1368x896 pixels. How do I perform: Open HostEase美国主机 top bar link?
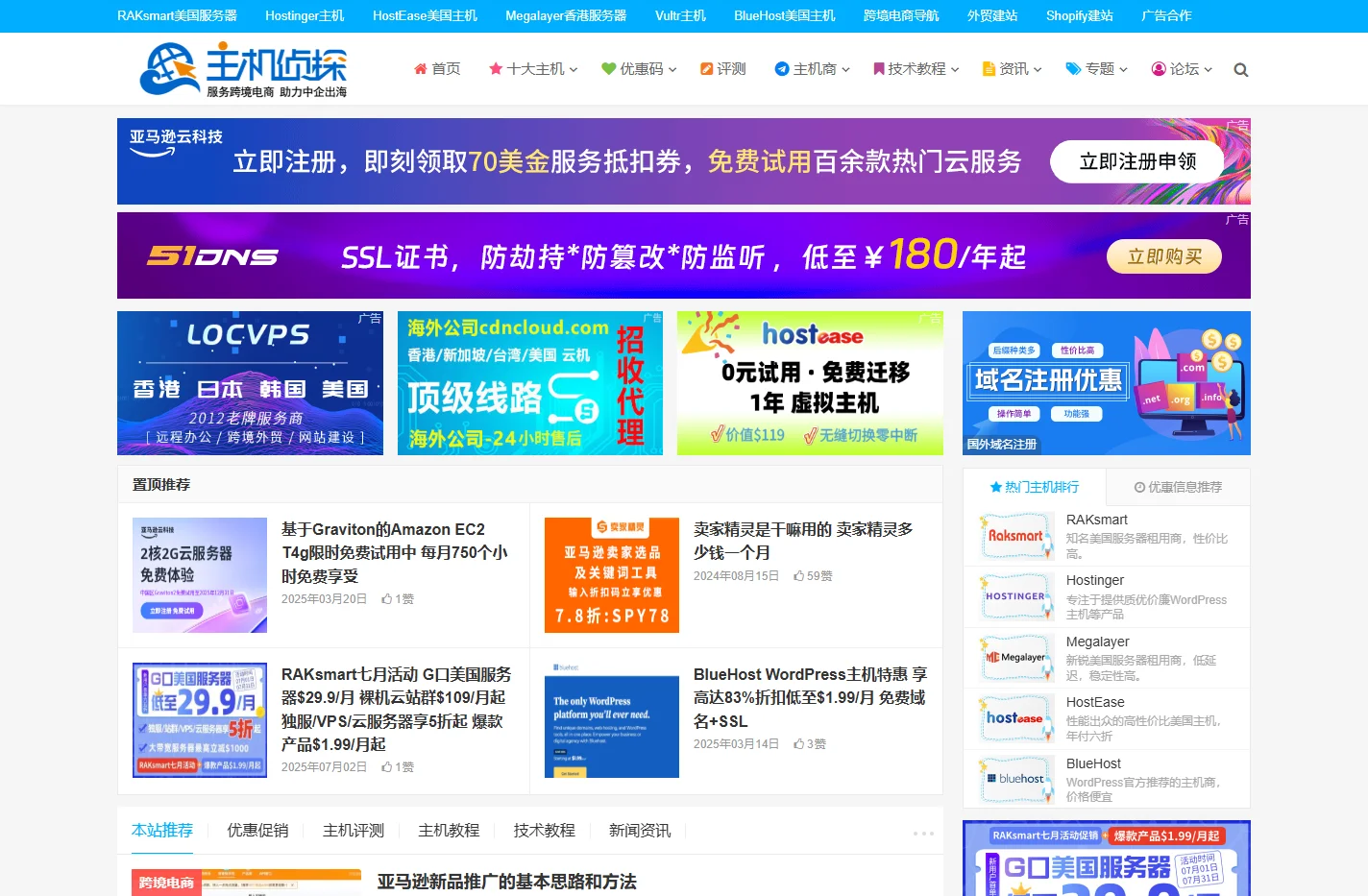click(x=425, y=15)
